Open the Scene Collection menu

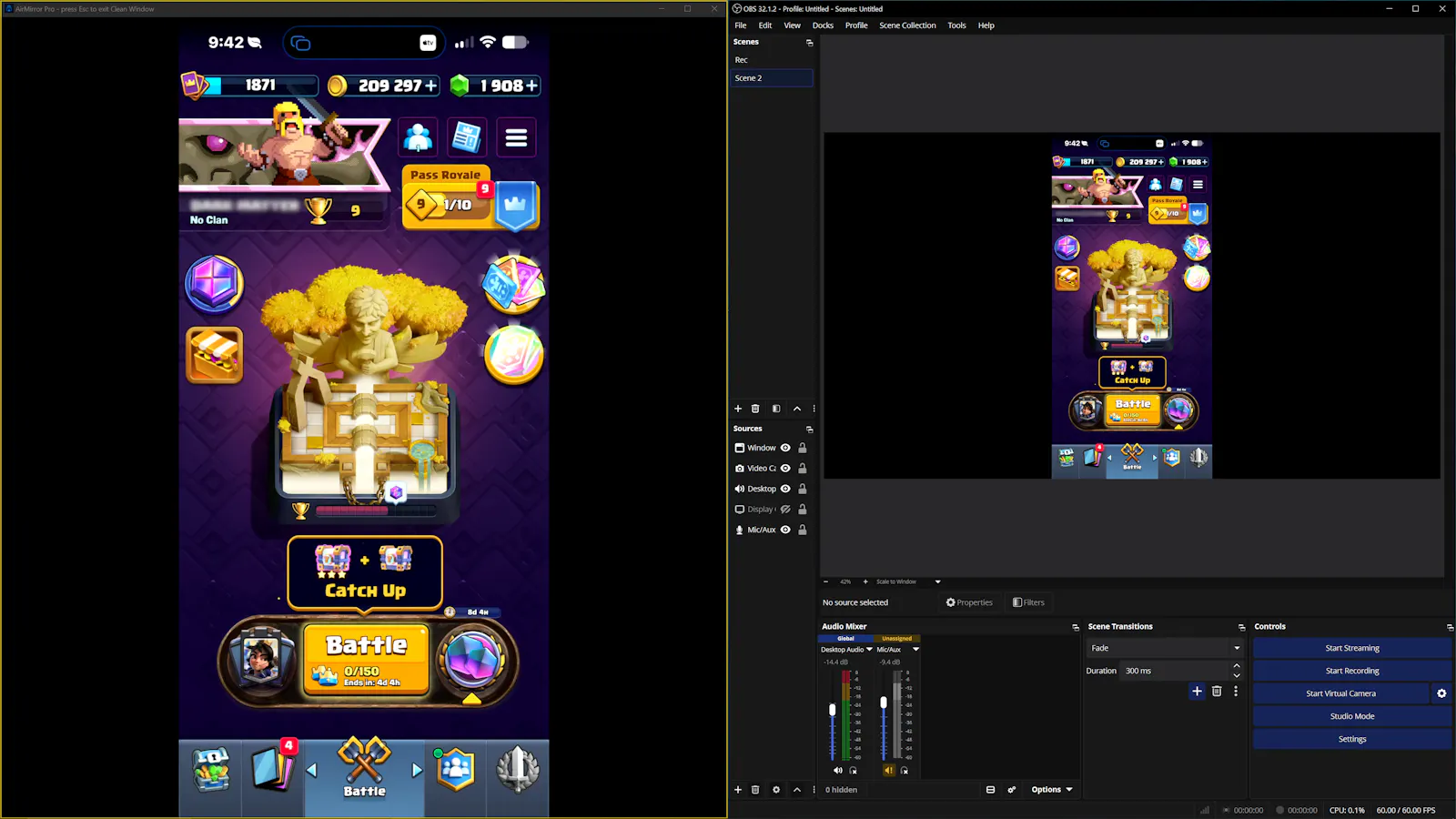point(907,25)
